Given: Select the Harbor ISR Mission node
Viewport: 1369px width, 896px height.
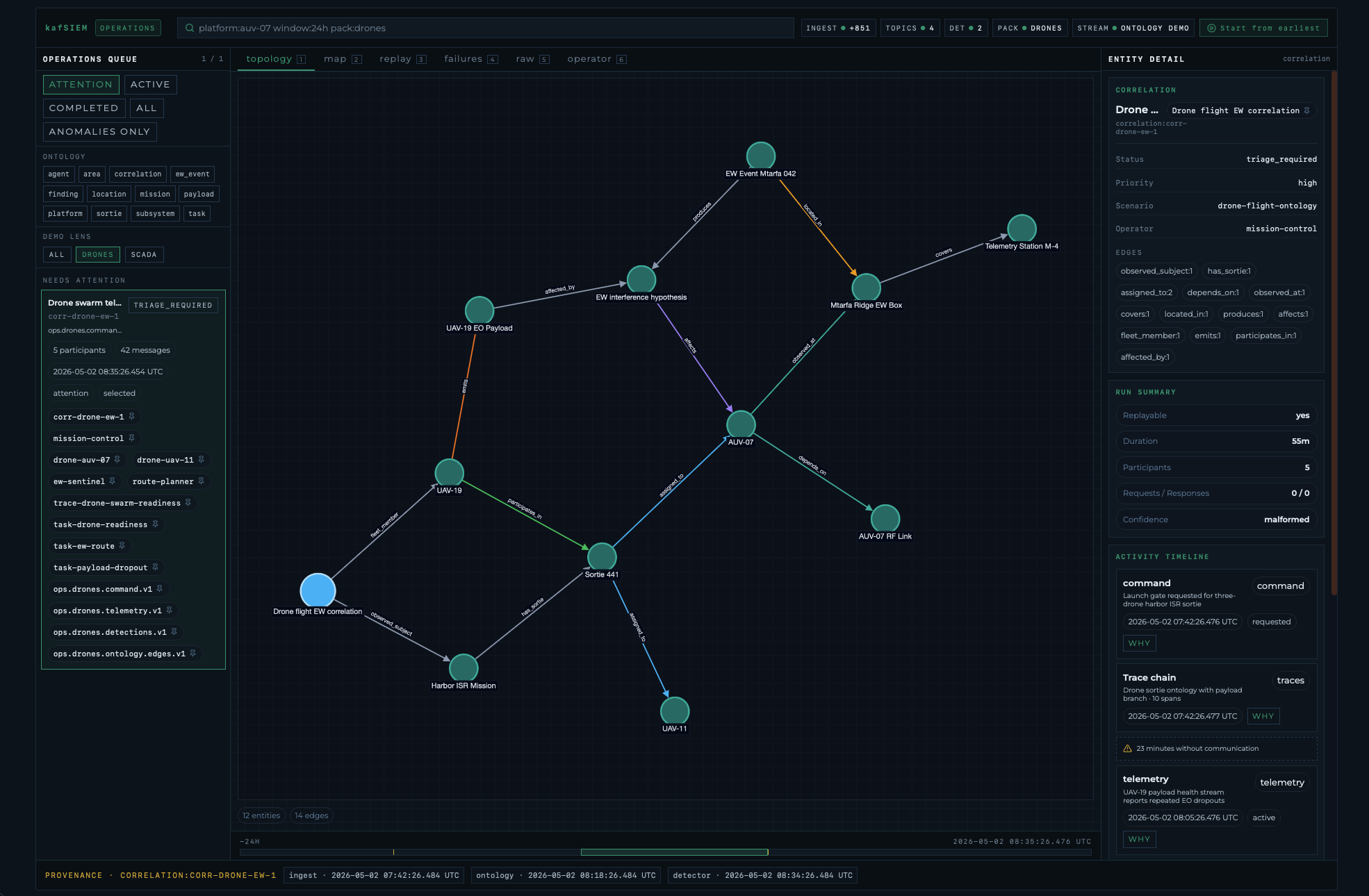Looking at the screenshot, I should pos(464,668).
